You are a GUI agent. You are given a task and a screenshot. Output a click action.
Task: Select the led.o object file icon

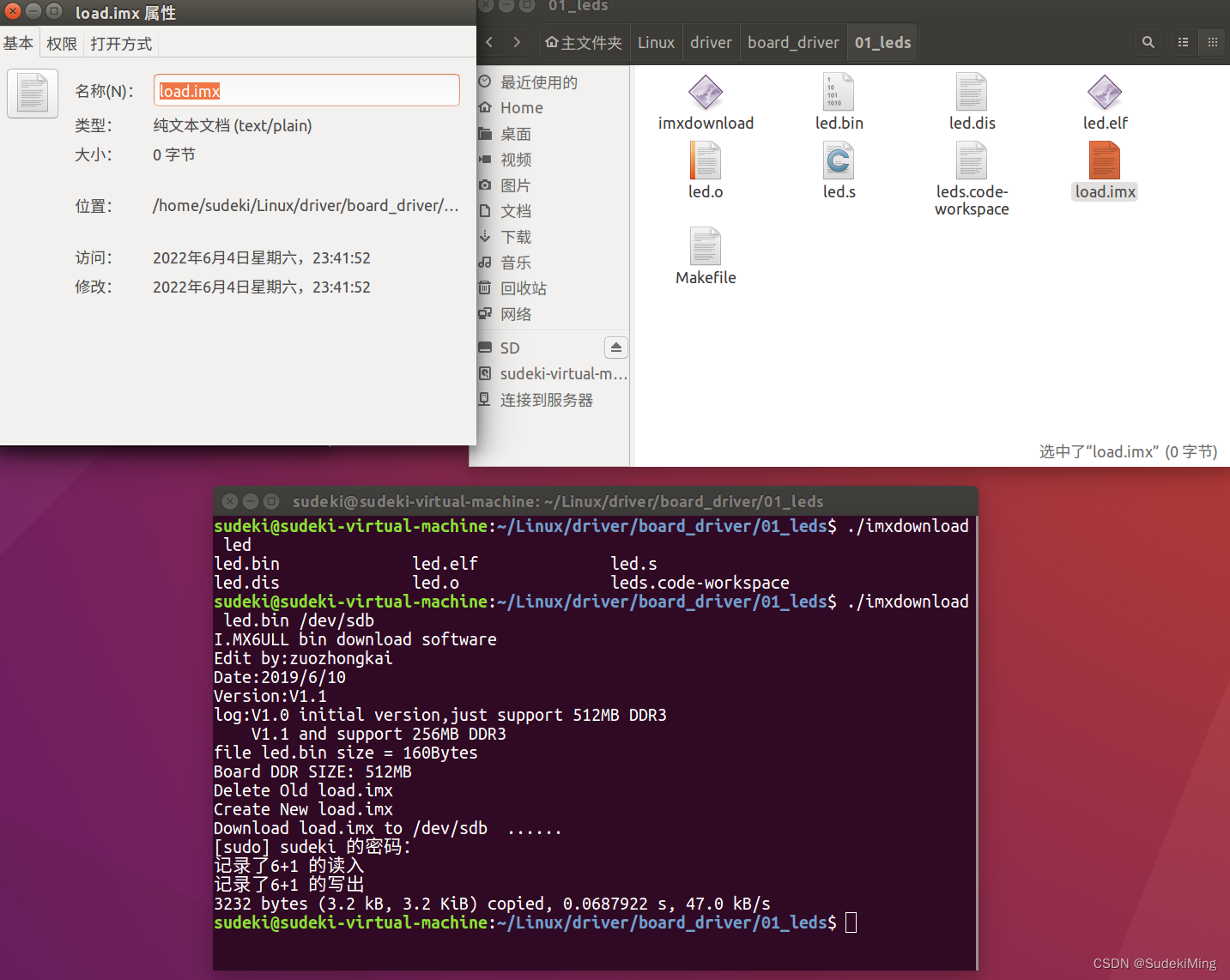(706, 161)
